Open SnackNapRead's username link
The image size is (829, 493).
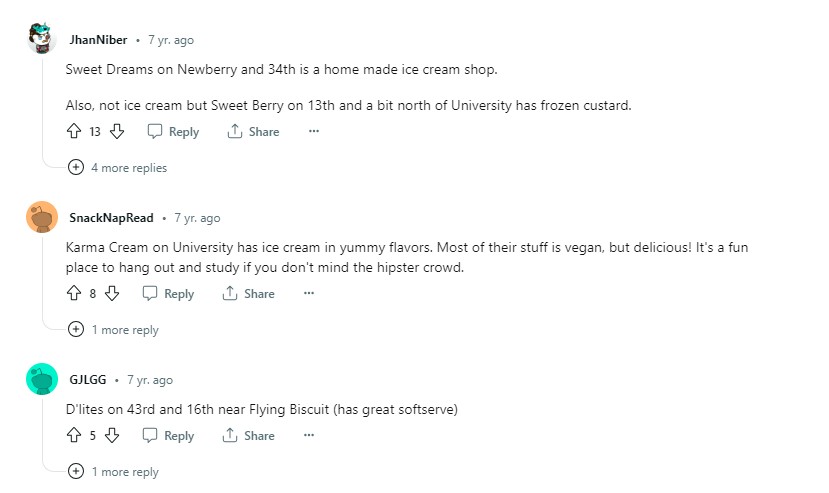(x=111, y=218)
